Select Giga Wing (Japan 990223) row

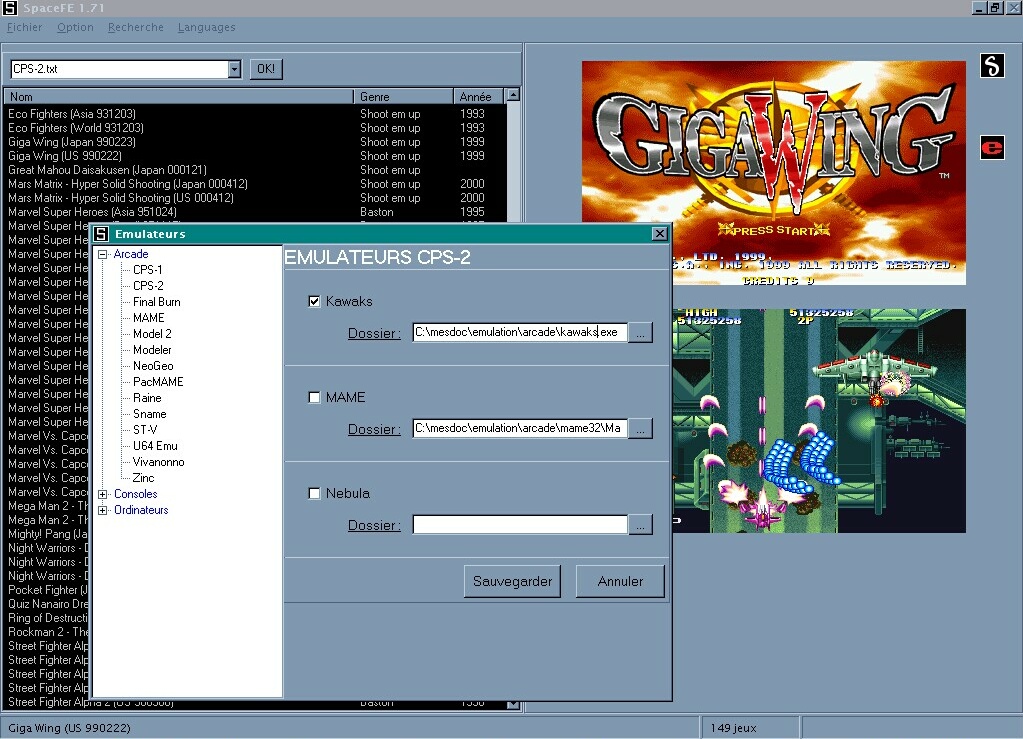(x=254, y=142)
